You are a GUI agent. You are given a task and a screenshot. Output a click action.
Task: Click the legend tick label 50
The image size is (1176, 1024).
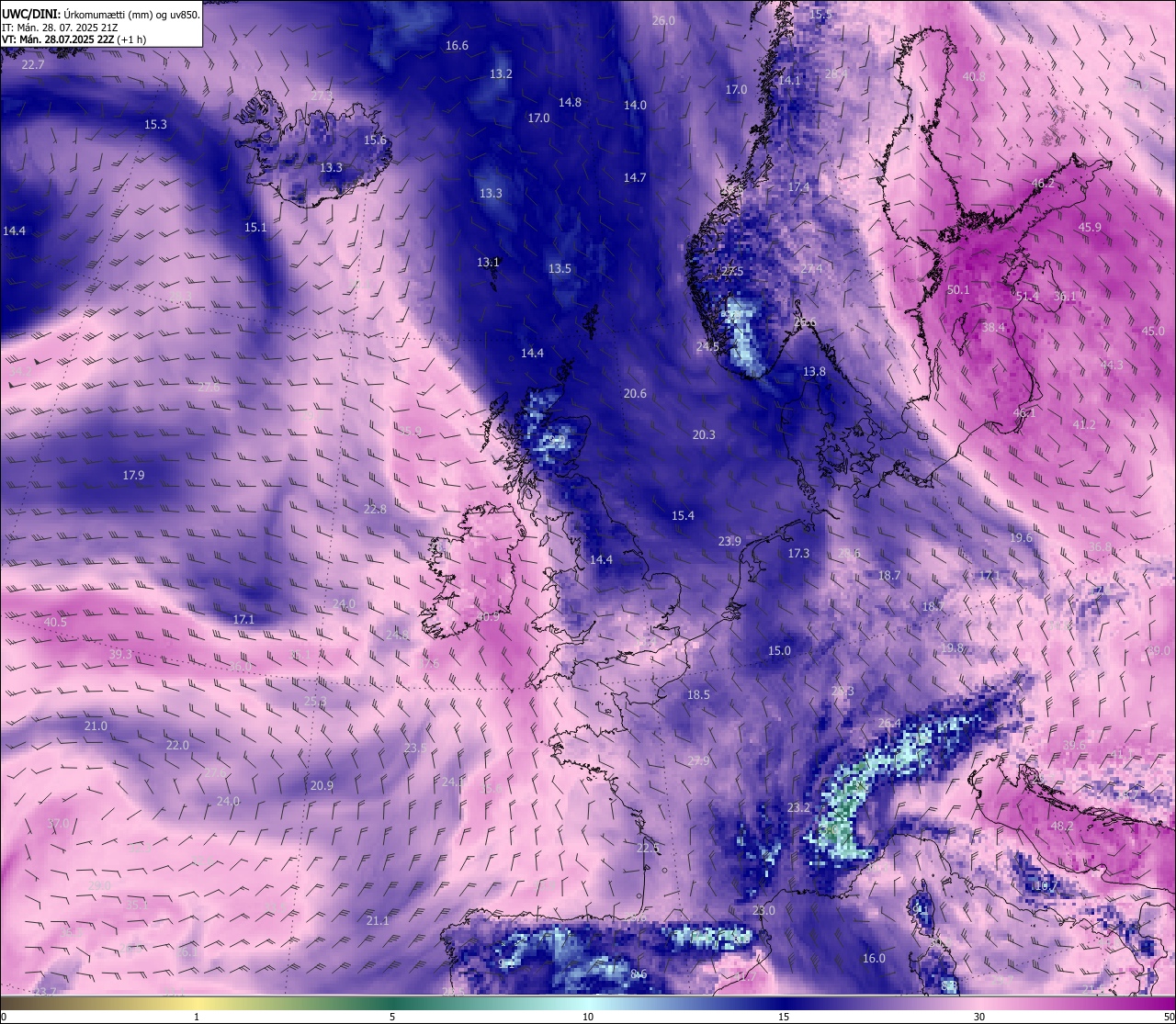[x=1169, y=1017]
